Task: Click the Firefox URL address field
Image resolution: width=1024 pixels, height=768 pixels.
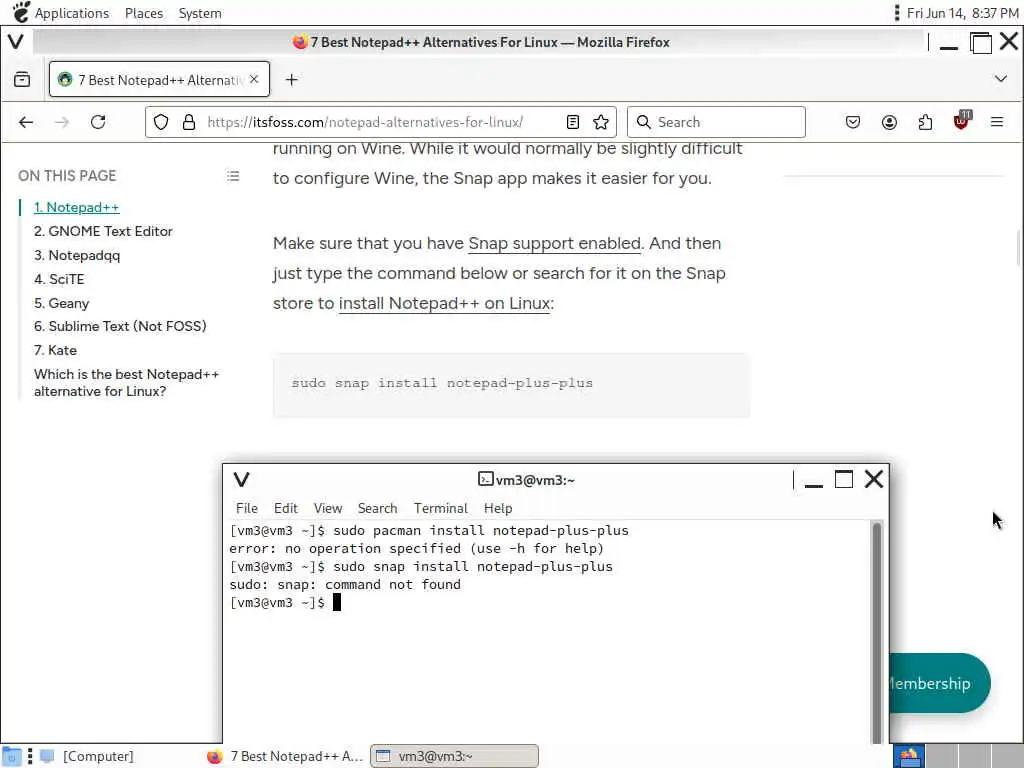Action: (381, 122)
